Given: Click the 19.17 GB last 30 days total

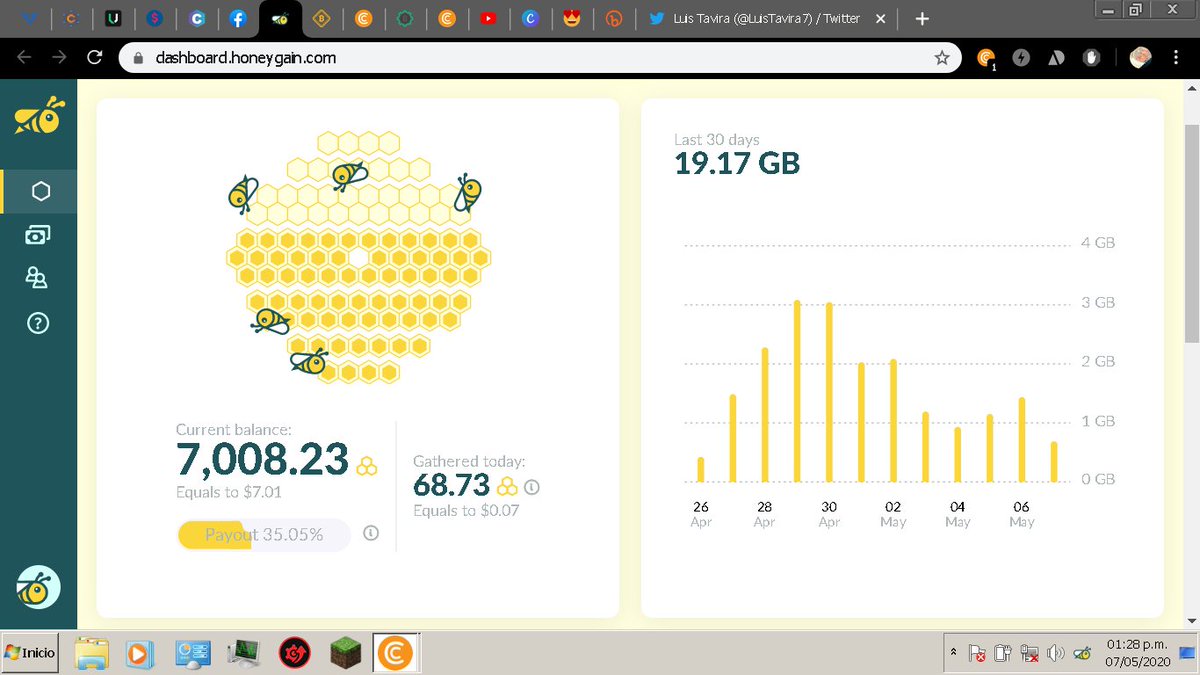Looking at the screenshot, I should tap(737, 163).
